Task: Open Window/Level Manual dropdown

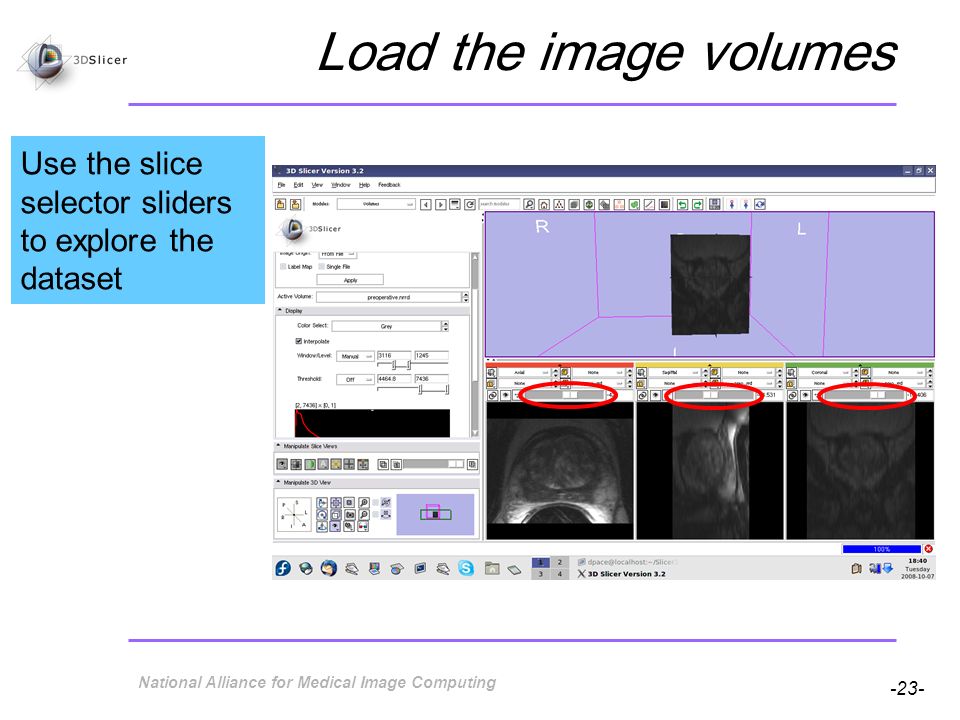Action: [355, 356]
